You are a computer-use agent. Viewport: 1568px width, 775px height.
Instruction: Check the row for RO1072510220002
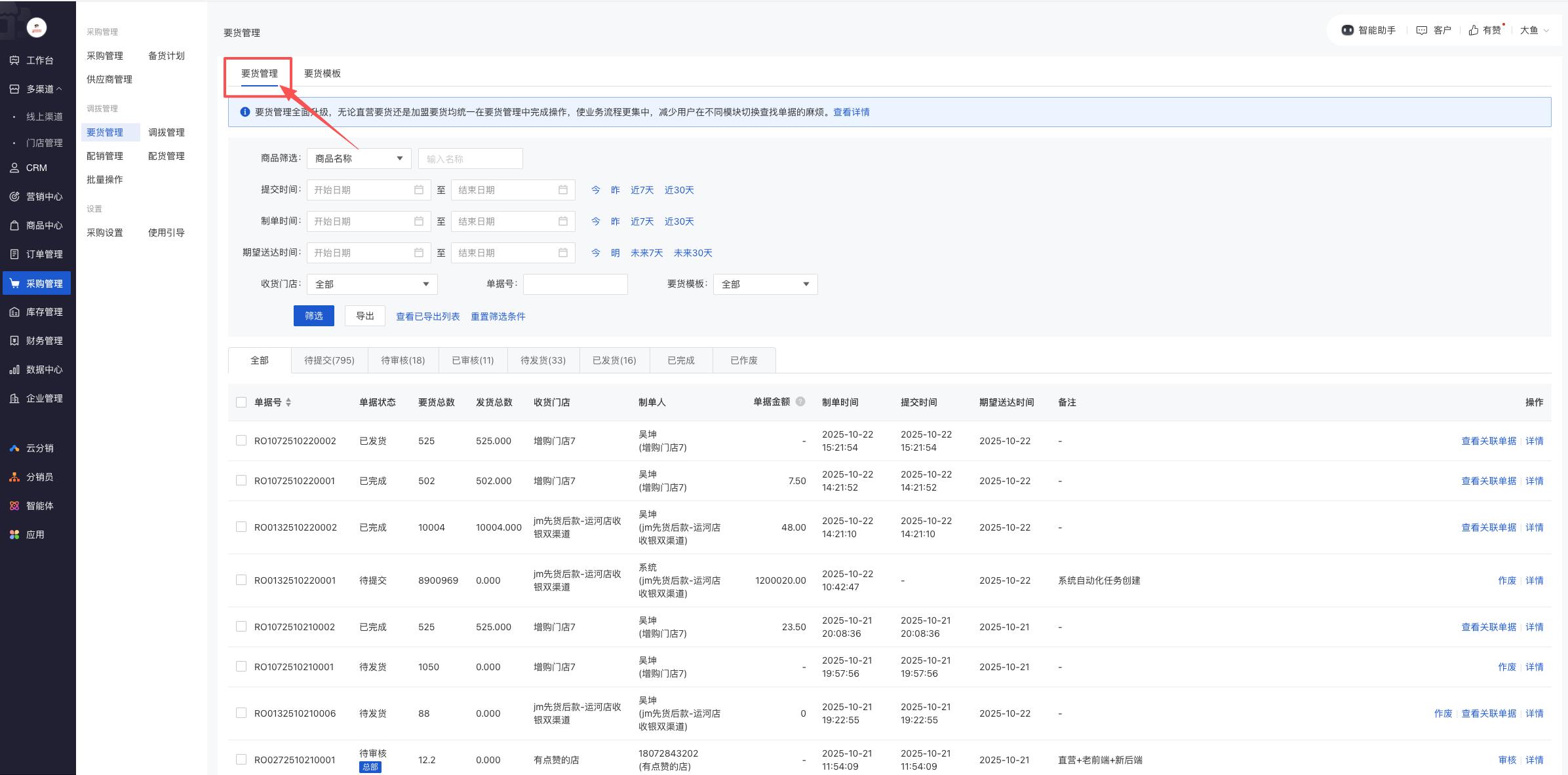click(241, 441)
